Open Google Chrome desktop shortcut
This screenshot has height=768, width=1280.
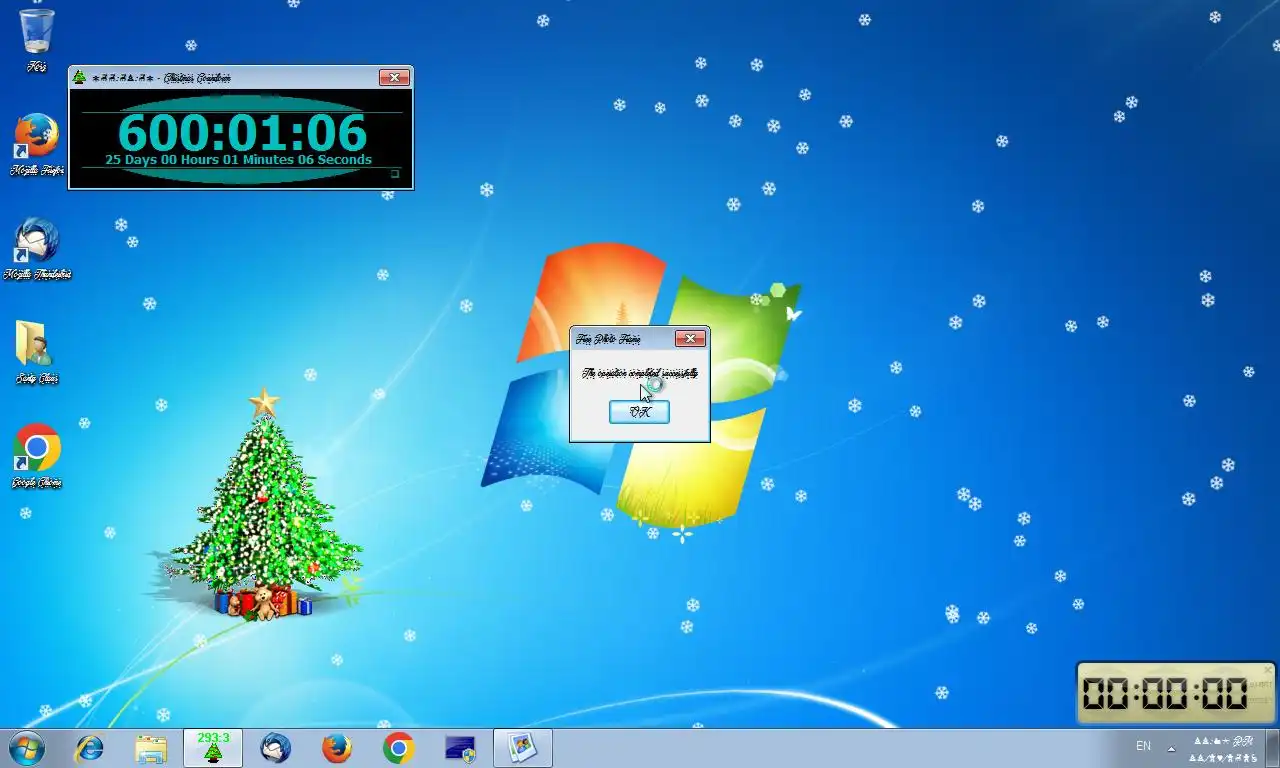37,456
